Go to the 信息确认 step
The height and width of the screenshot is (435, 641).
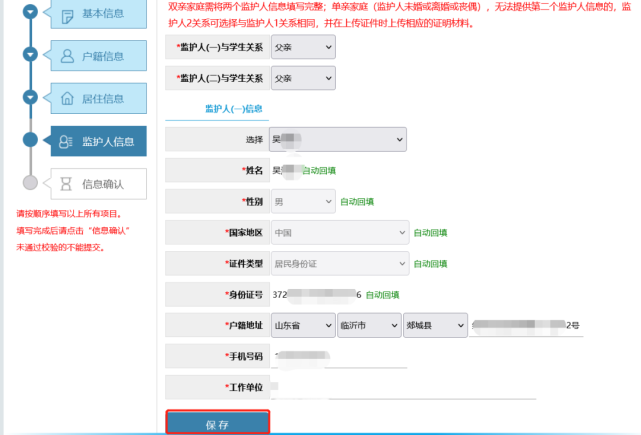point(99,184)
